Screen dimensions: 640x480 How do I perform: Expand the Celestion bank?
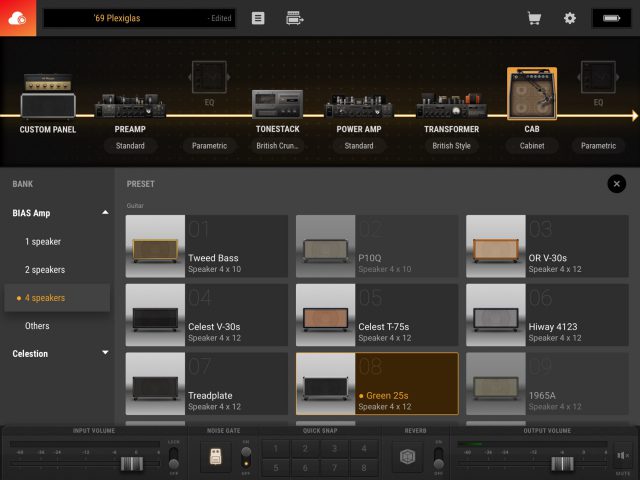pyautogui.click(x=105, y=353)
